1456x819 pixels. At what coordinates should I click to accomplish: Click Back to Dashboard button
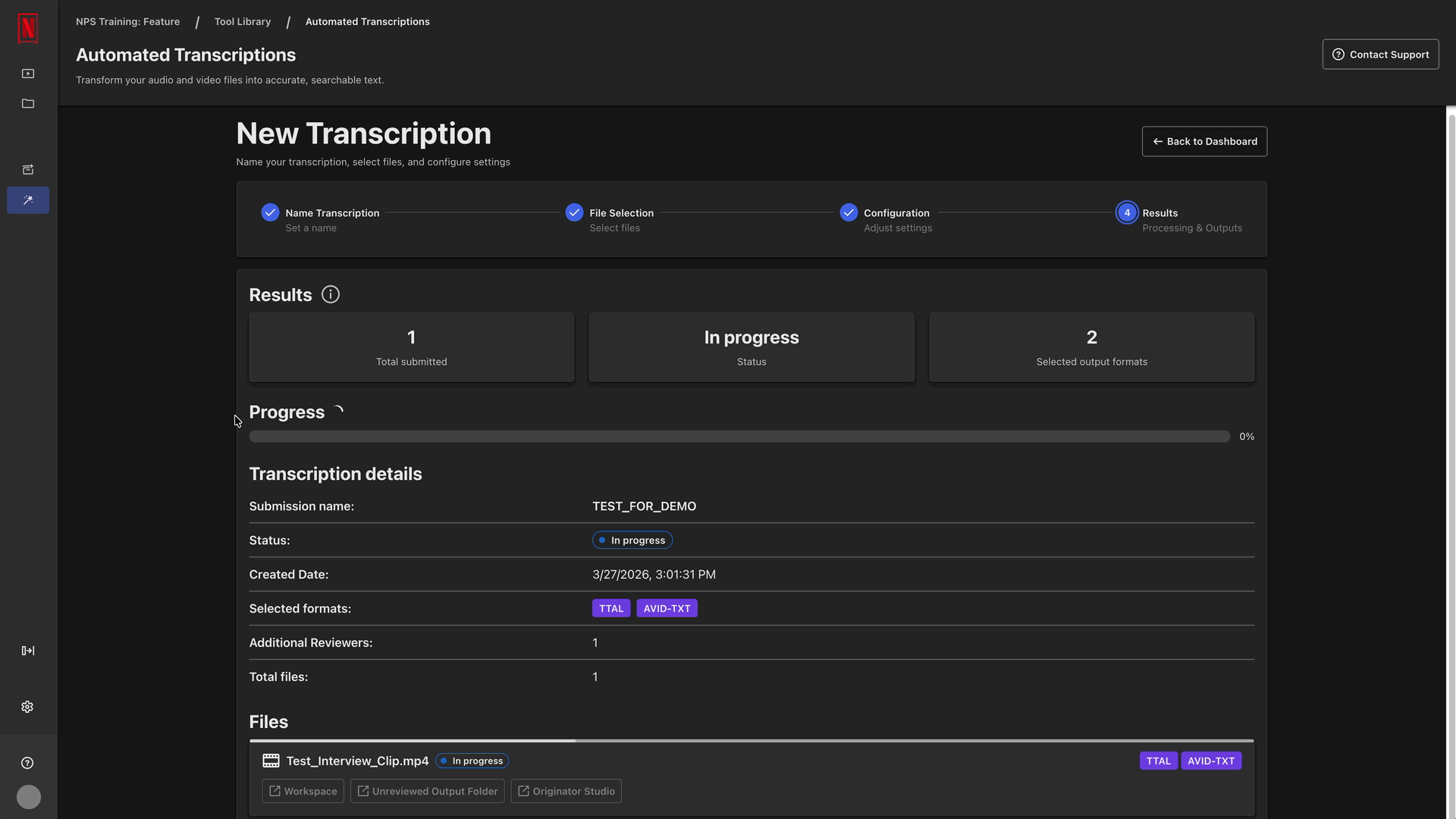point(1204,142)
